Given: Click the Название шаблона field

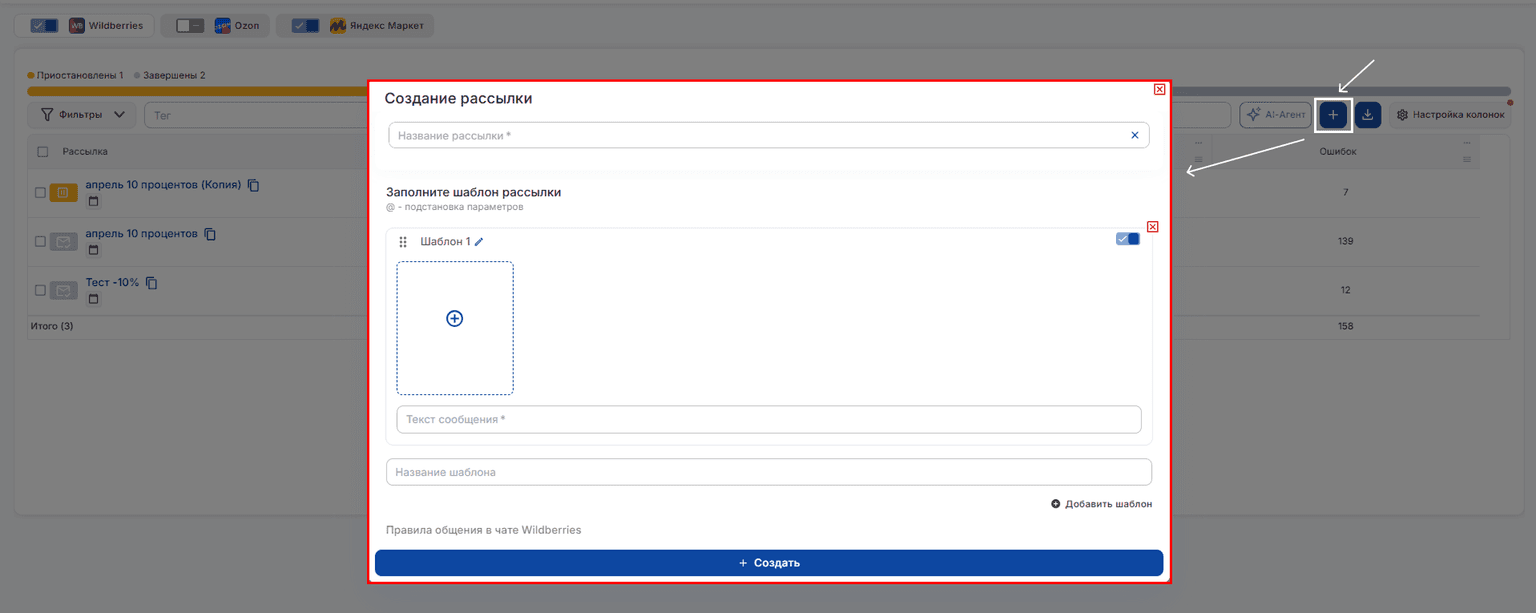Looking at the screenshot, I should click(x=768, y=472).
